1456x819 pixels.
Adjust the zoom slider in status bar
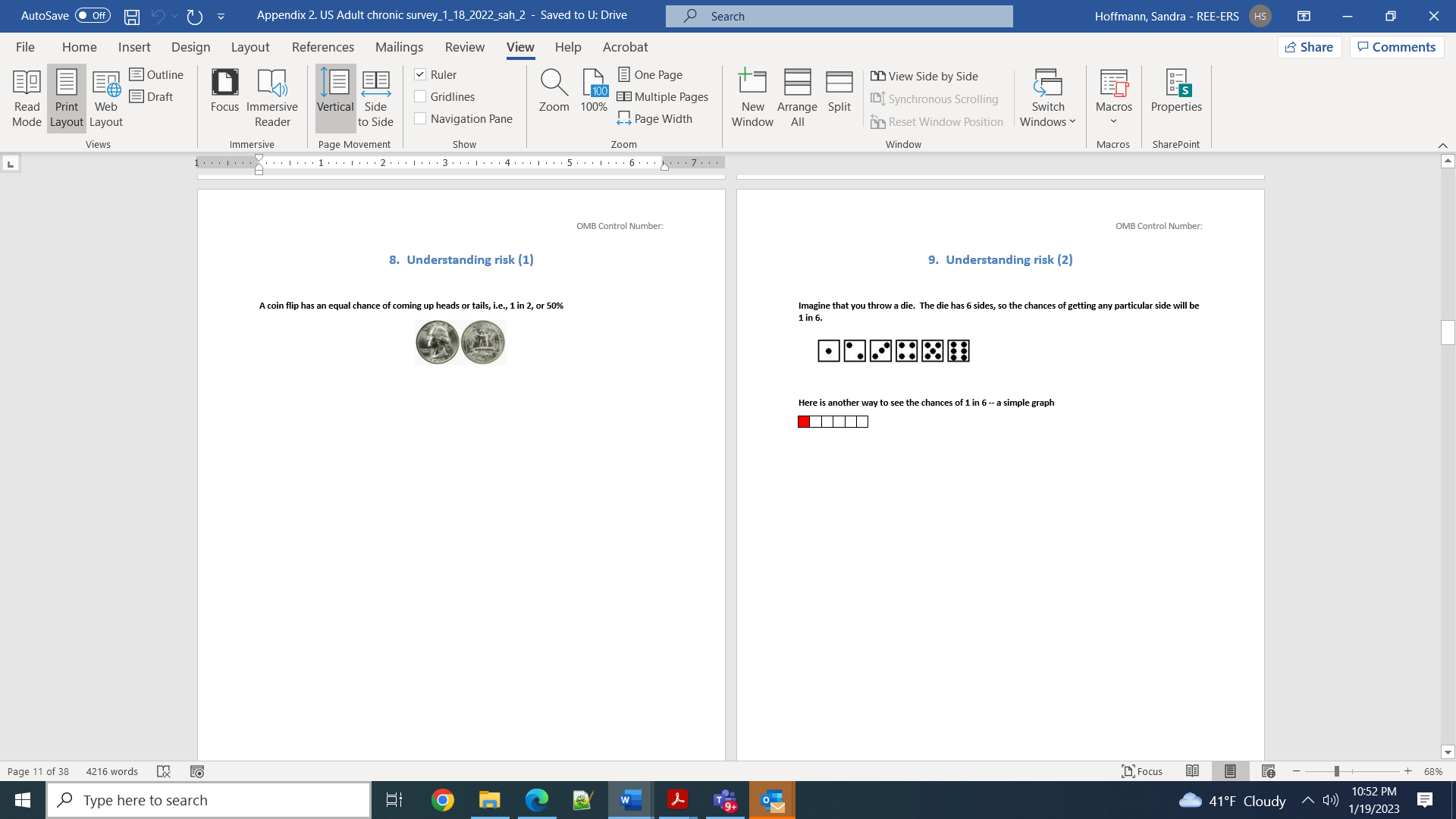pos(1336,771)
